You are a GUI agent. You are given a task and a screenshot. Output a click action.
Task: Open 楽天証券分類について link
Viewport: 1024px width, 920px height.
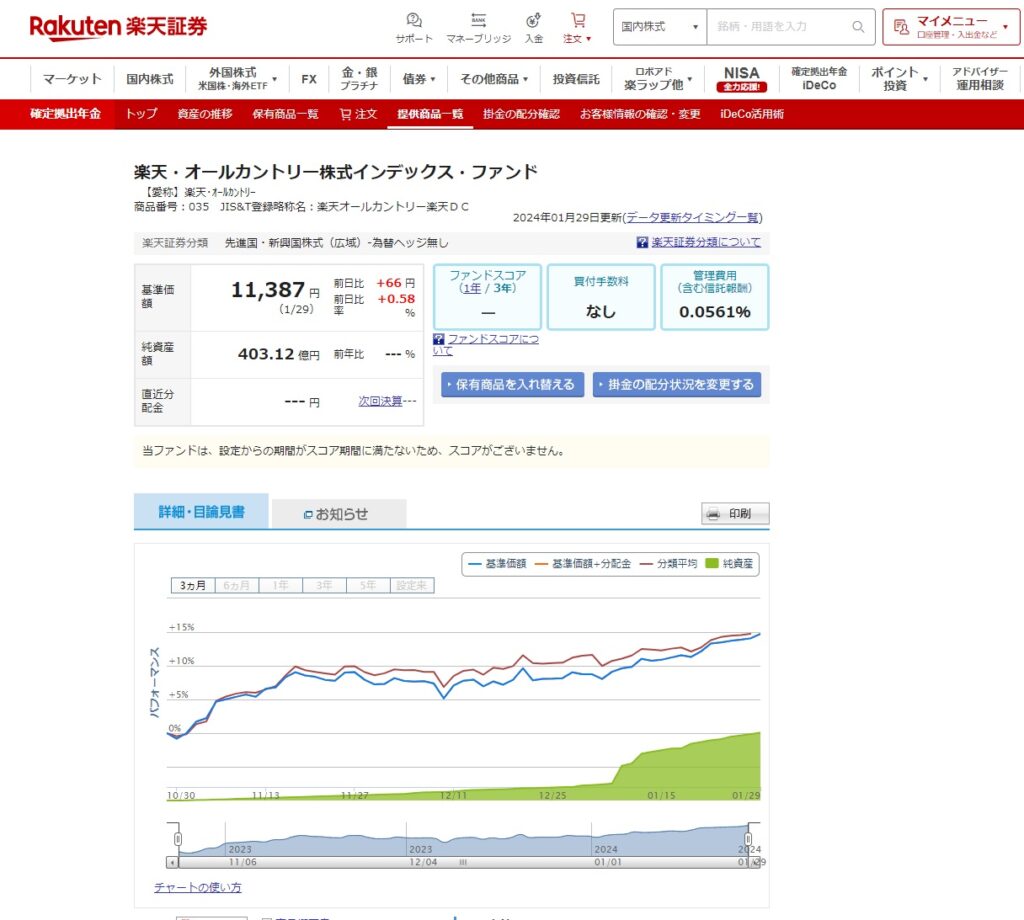click(706, 242)
